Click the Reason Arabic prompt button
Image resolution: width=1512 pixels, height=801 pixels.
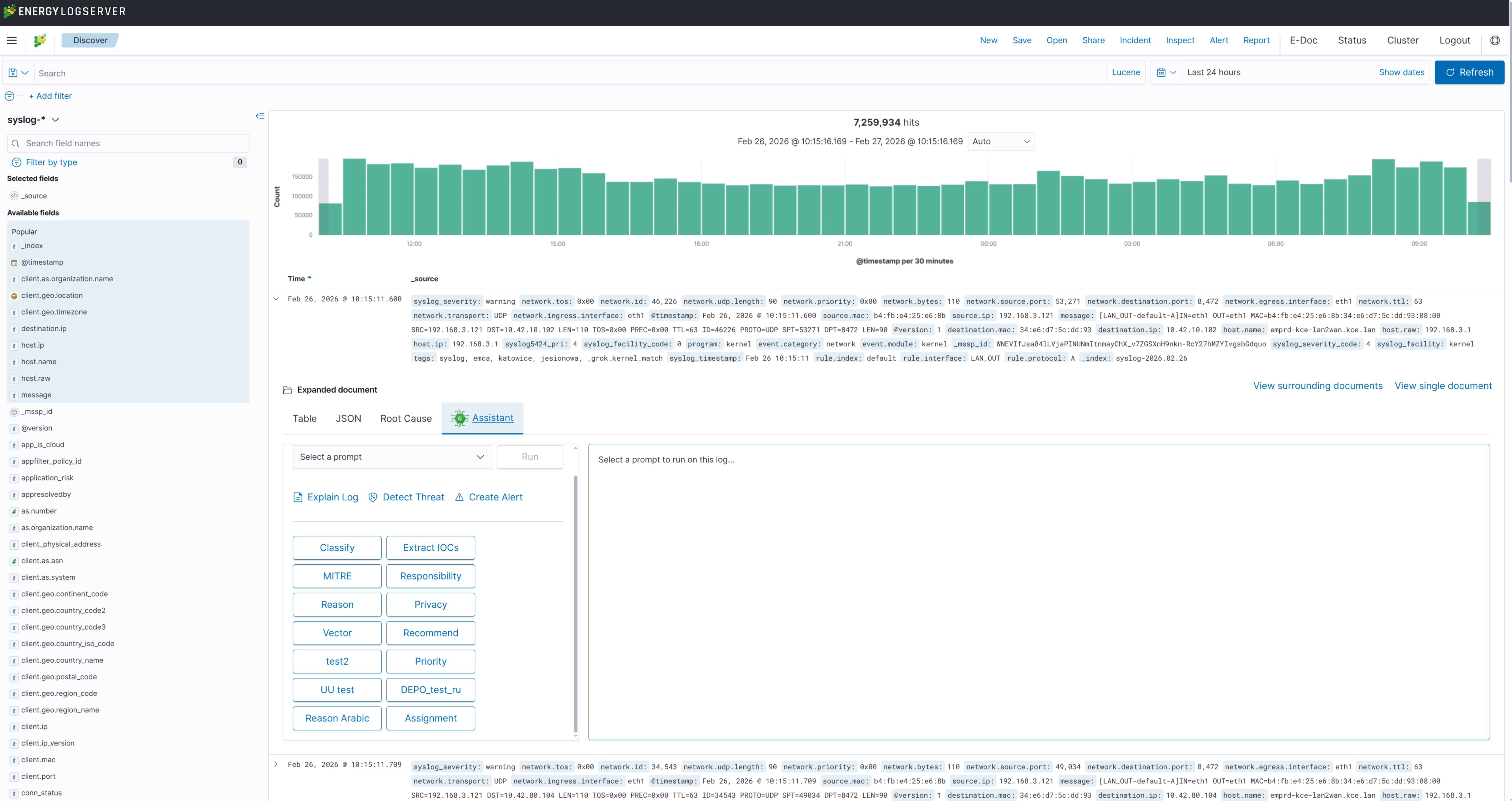[x=337, y=718]
